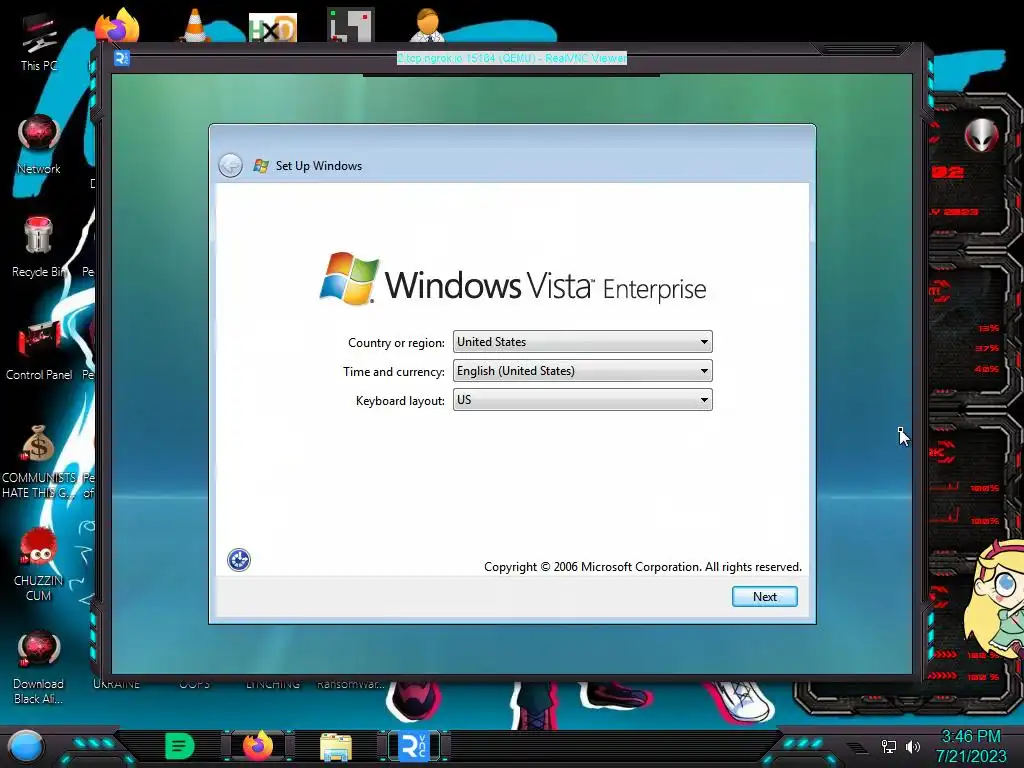Click the RealVNC Viewer title bar text

512,58
